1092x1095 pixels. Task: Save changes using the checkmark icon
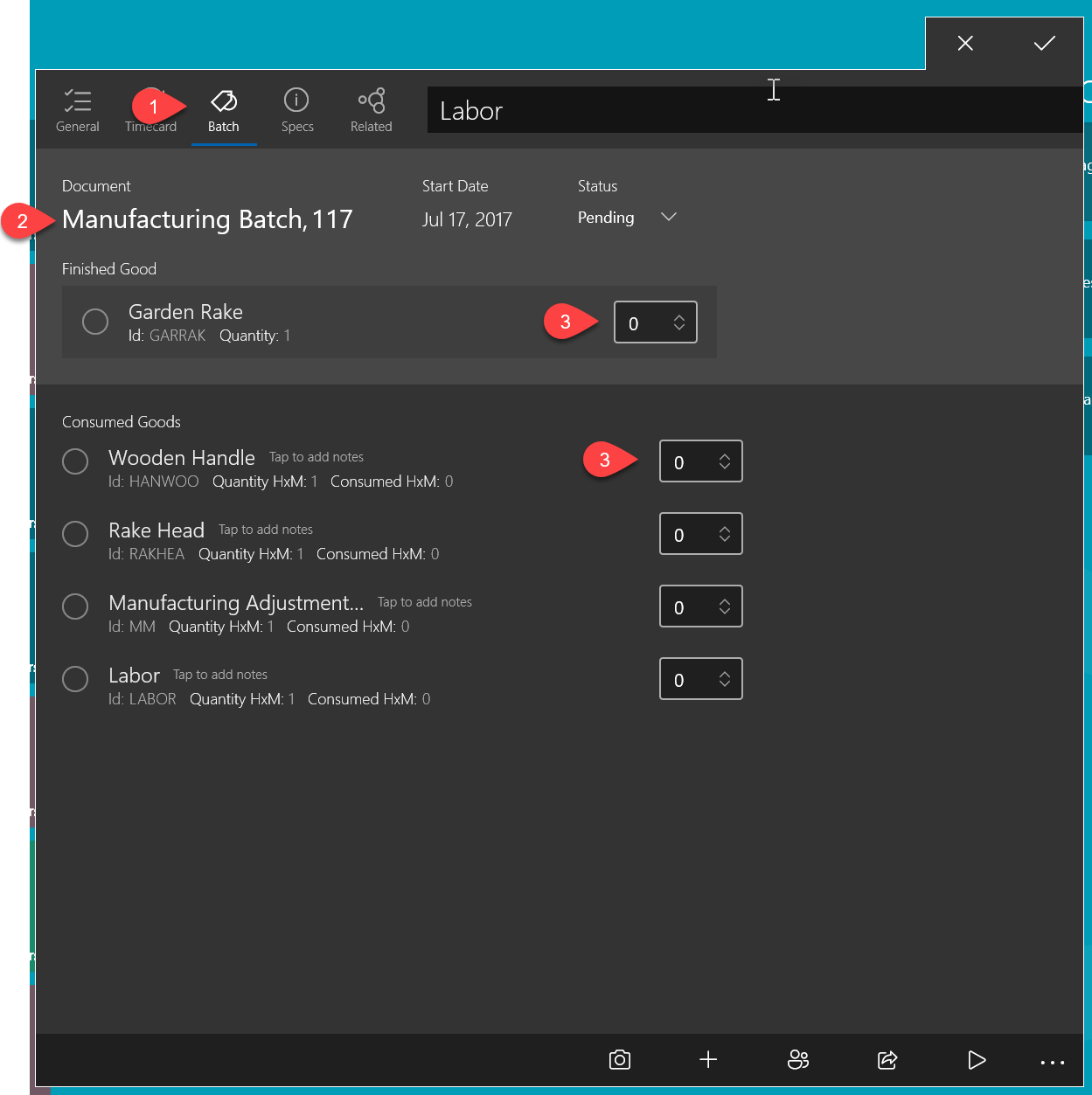point(1045,42)
